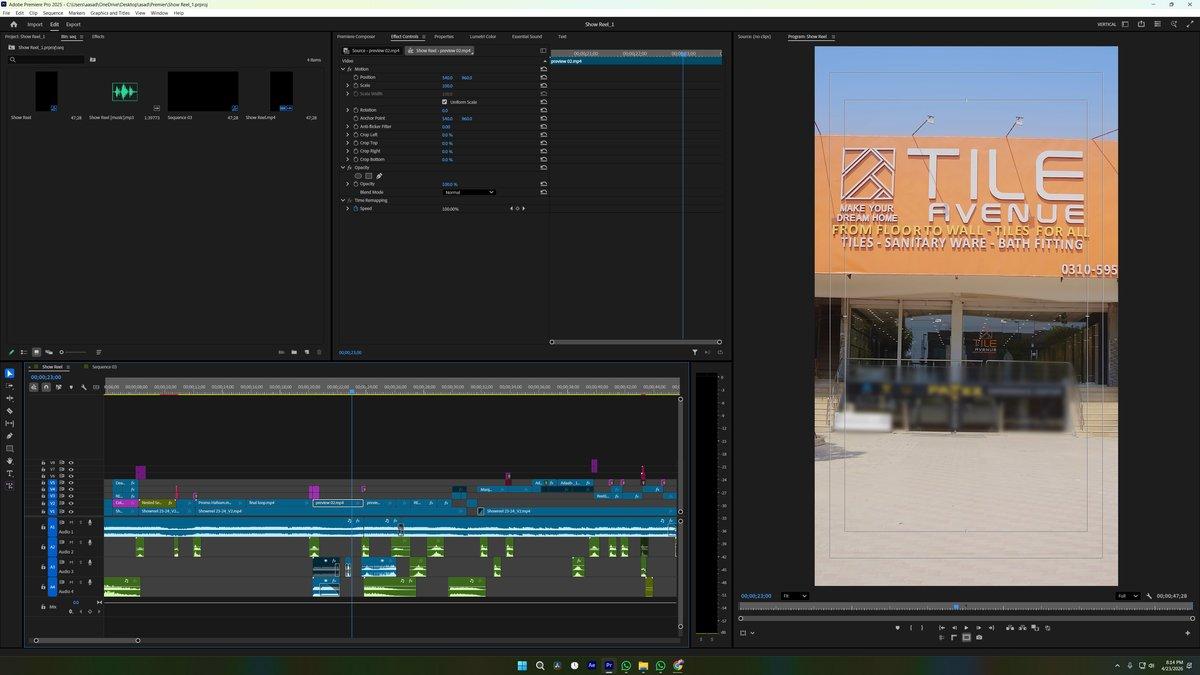Open Premiere Pro from the Windows taskbar
The width and height of the screenshot is (1200, 675).
tap(609, 665)
